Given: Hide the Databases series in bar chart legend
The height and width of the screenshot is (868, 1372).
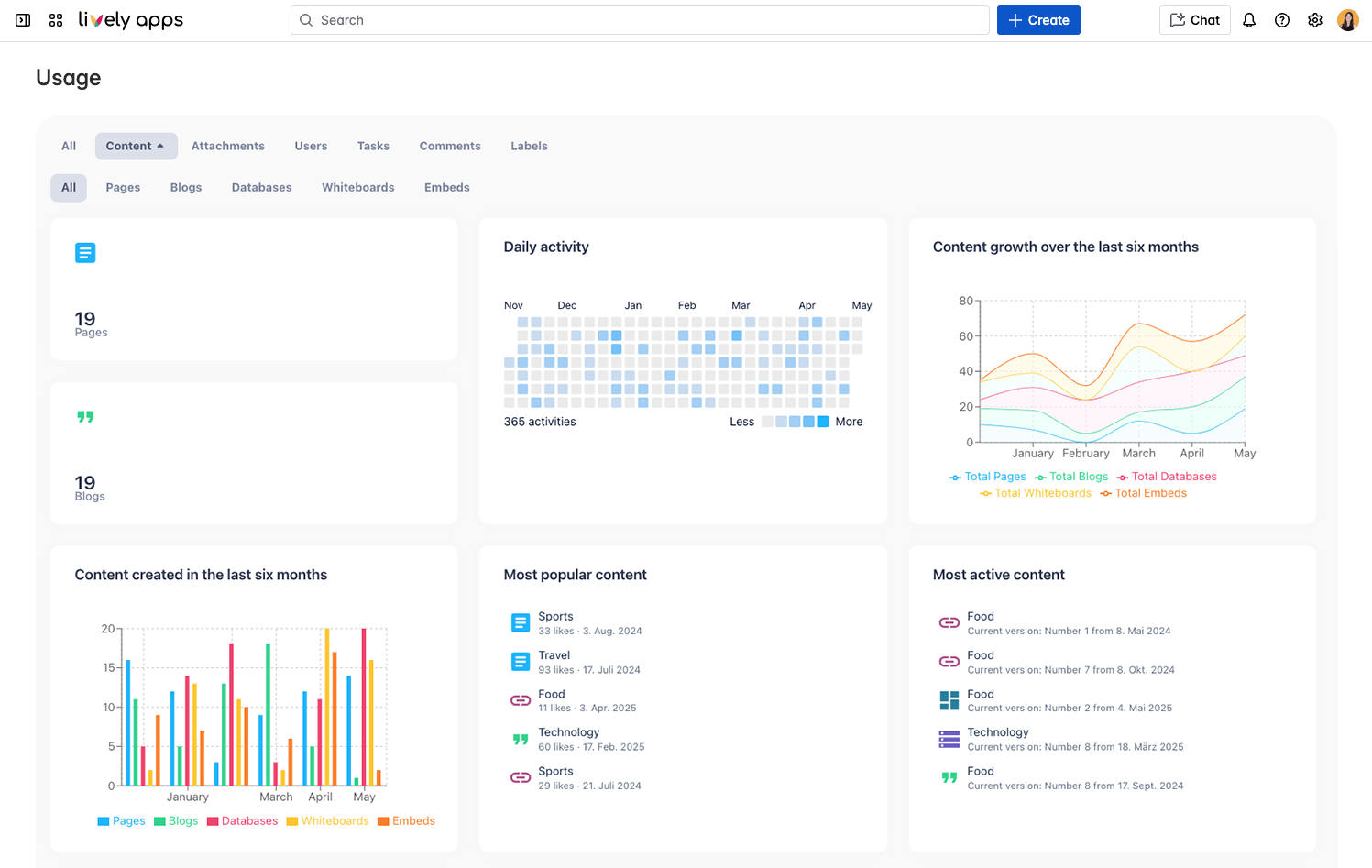Looking at the screenshot, I should coord(242,821).
